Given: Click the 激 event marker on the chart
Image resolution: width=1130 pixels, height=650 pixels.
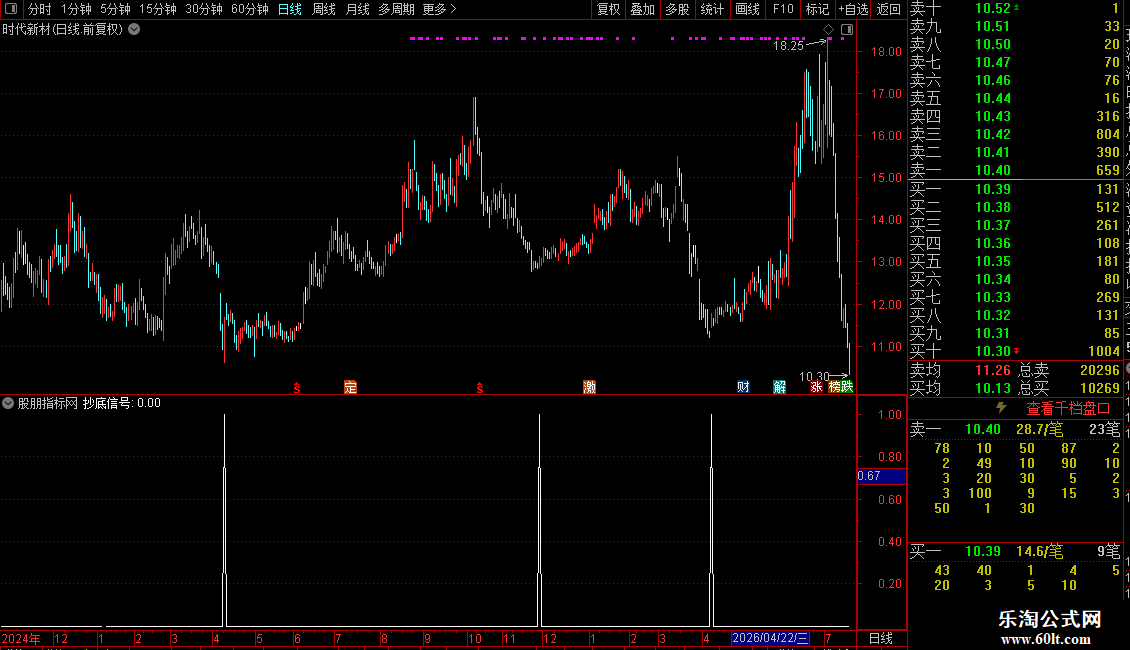Looking at the screenshot, I should (590, 387).
